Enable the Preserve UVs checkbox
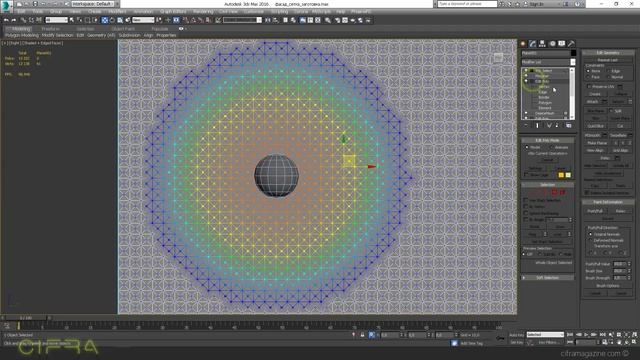Viewport: 640px width, 360px height. (589, 87)
